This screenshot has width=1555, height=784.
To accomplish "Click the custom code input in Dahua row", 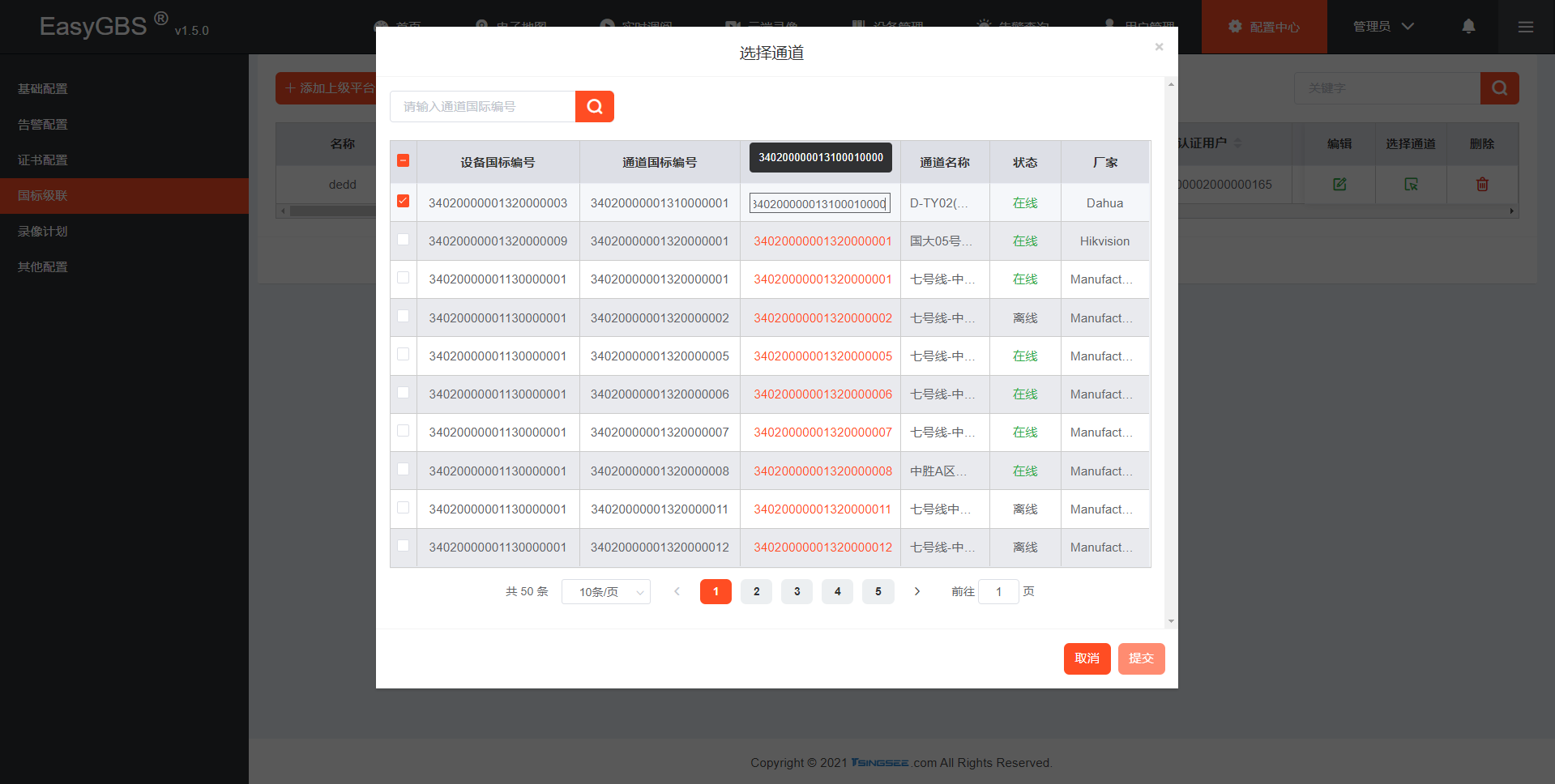I will [x=820, y=203].
